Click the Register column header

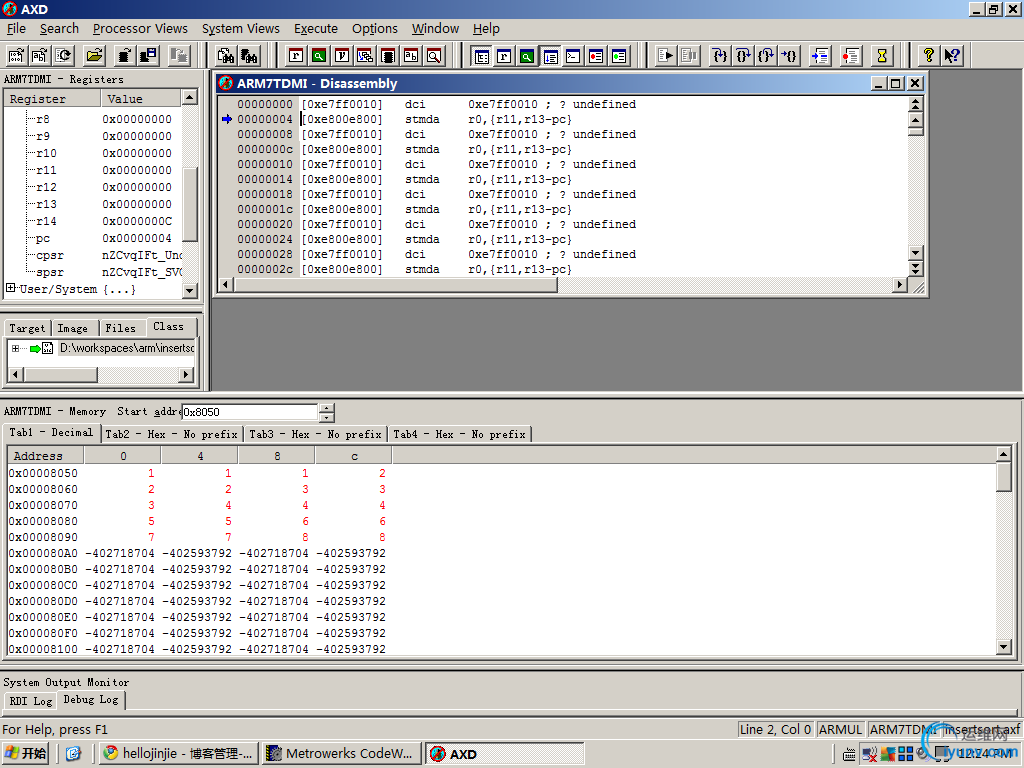[x=52, y=99]
